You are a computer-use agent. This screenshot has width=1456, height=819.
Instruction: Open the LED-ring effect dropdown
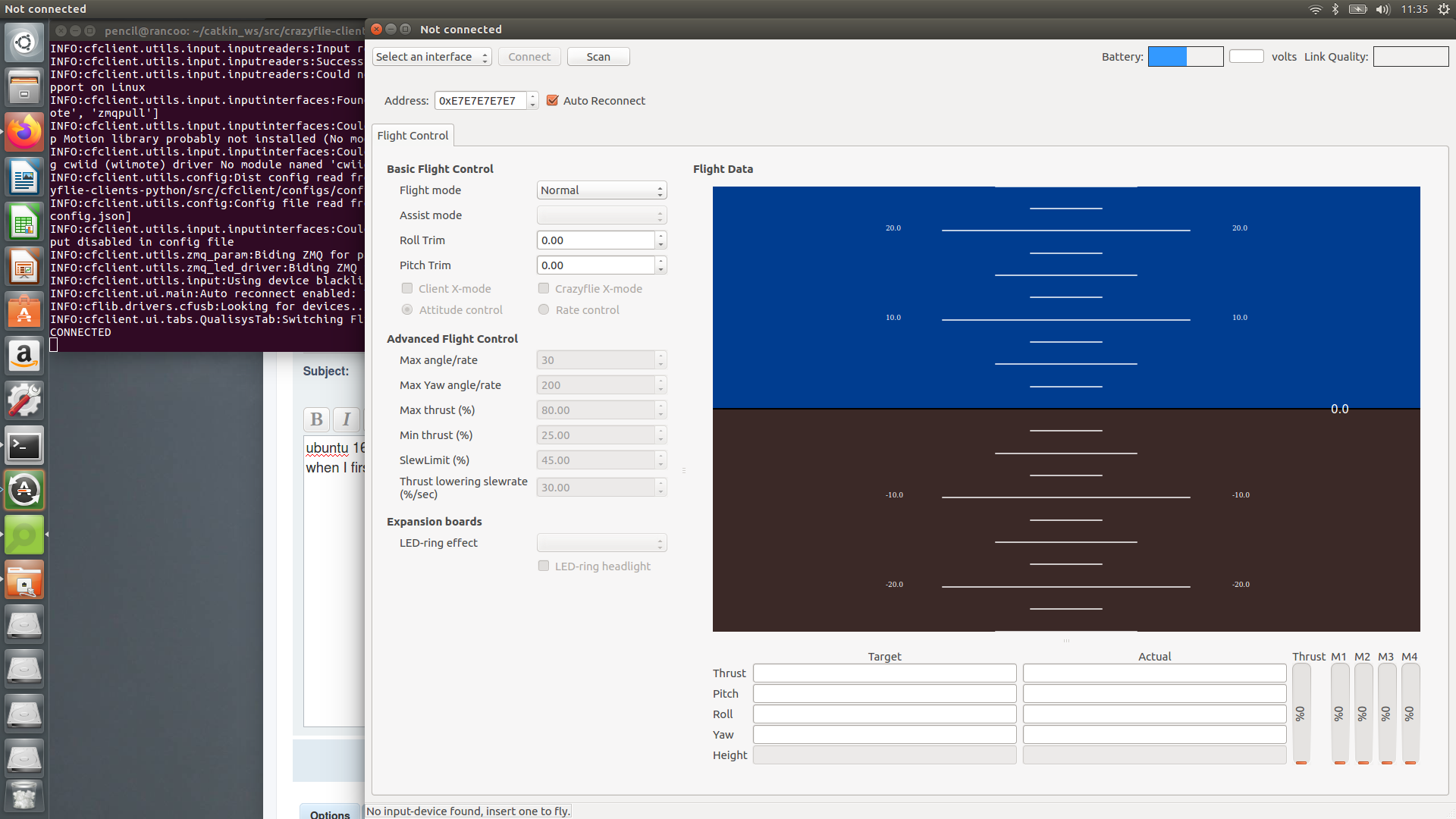tap(601, 543)
